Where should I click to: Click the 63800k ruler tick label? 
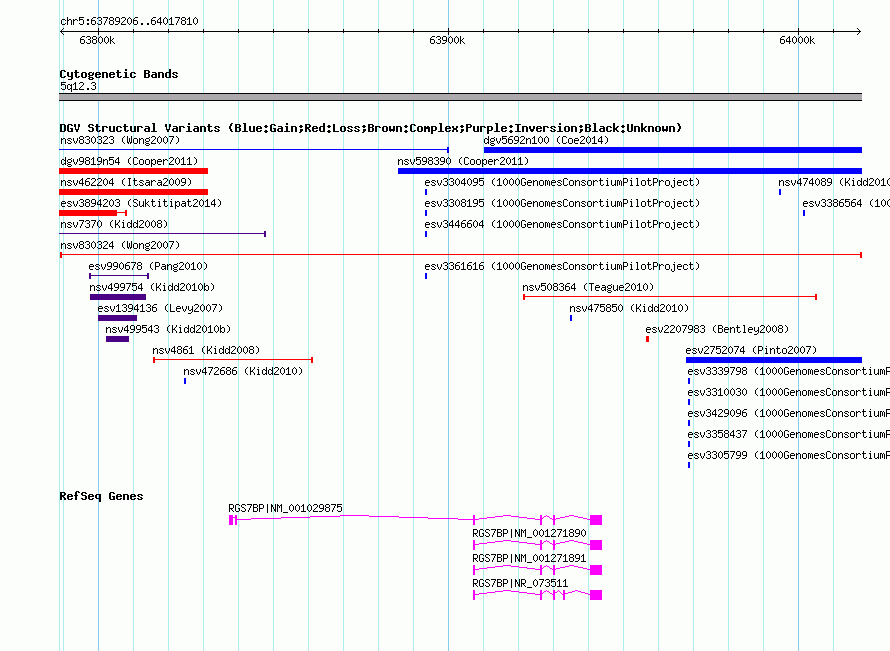[97, 40]
